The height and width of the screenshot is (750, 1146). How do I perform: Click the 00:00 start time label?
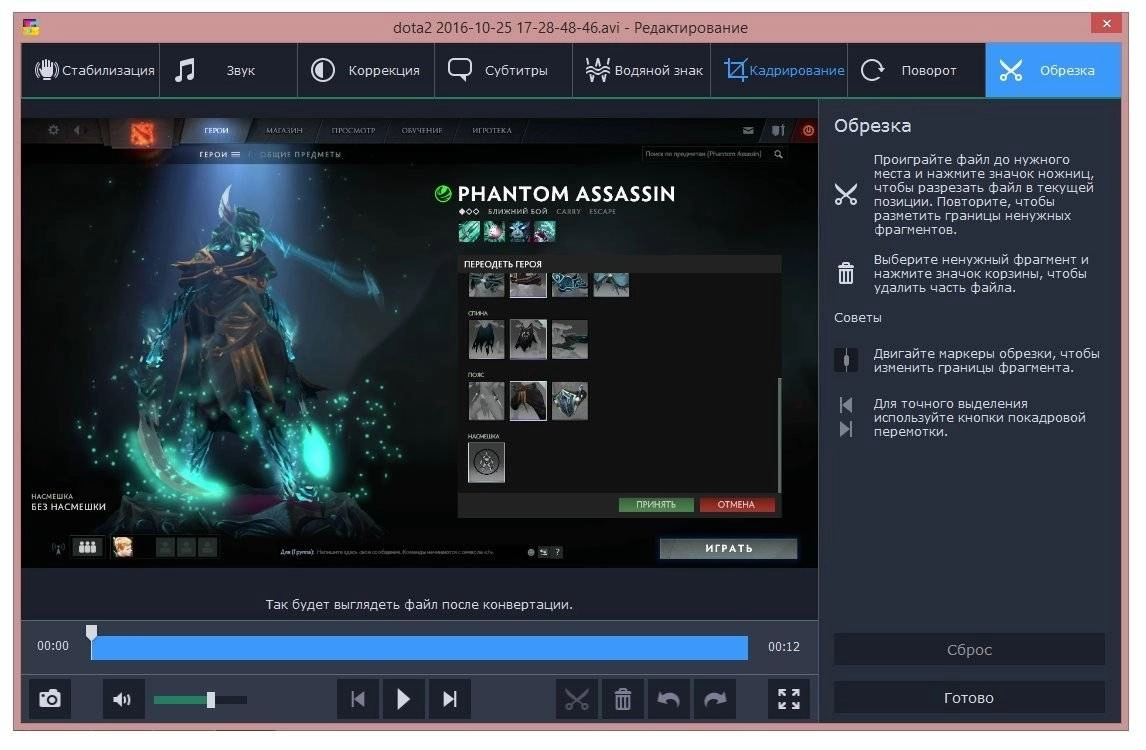pyautogui.click(x=53, y=646)
